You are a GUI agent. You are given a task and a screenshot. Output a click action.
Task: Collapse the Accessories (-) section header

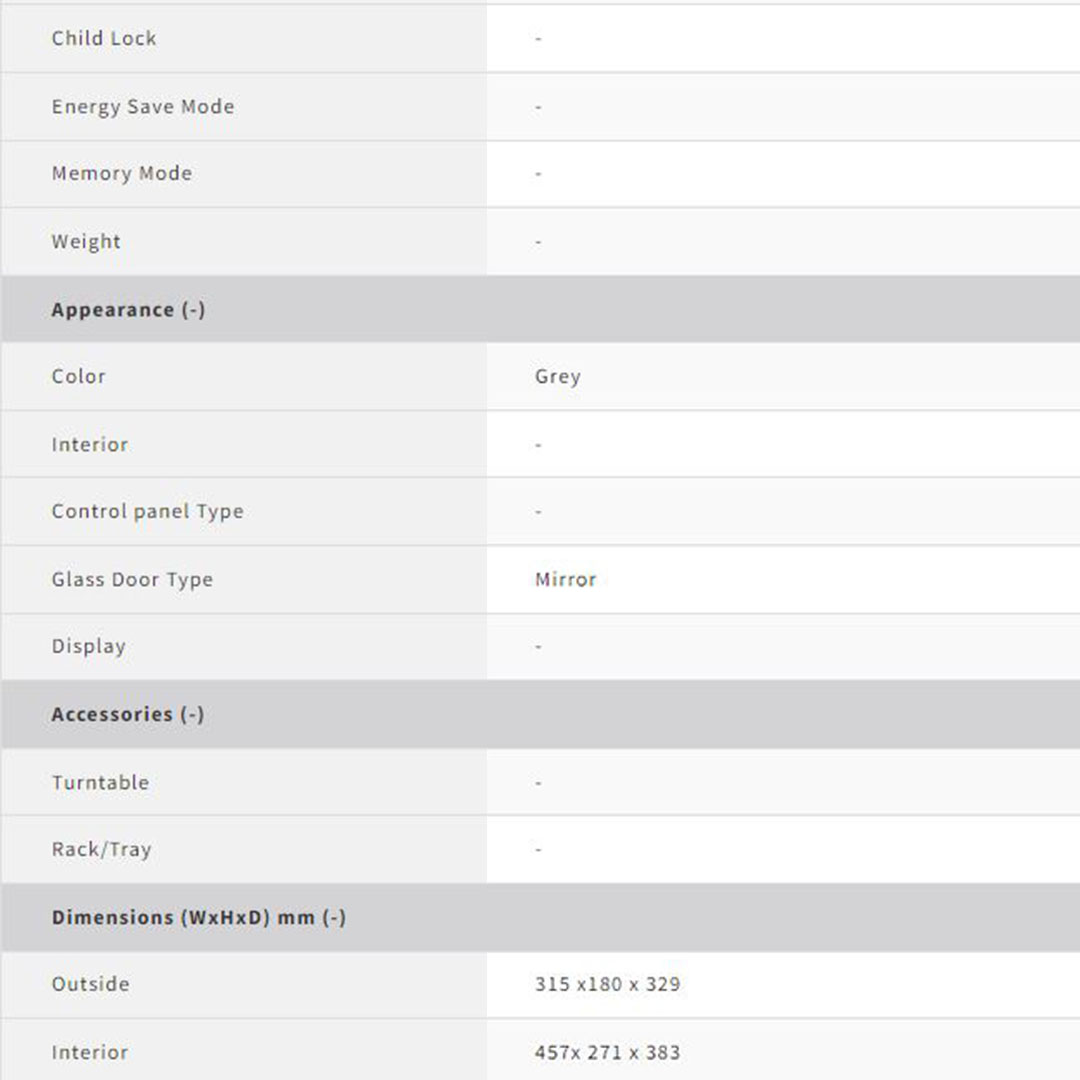coord(127,714)
